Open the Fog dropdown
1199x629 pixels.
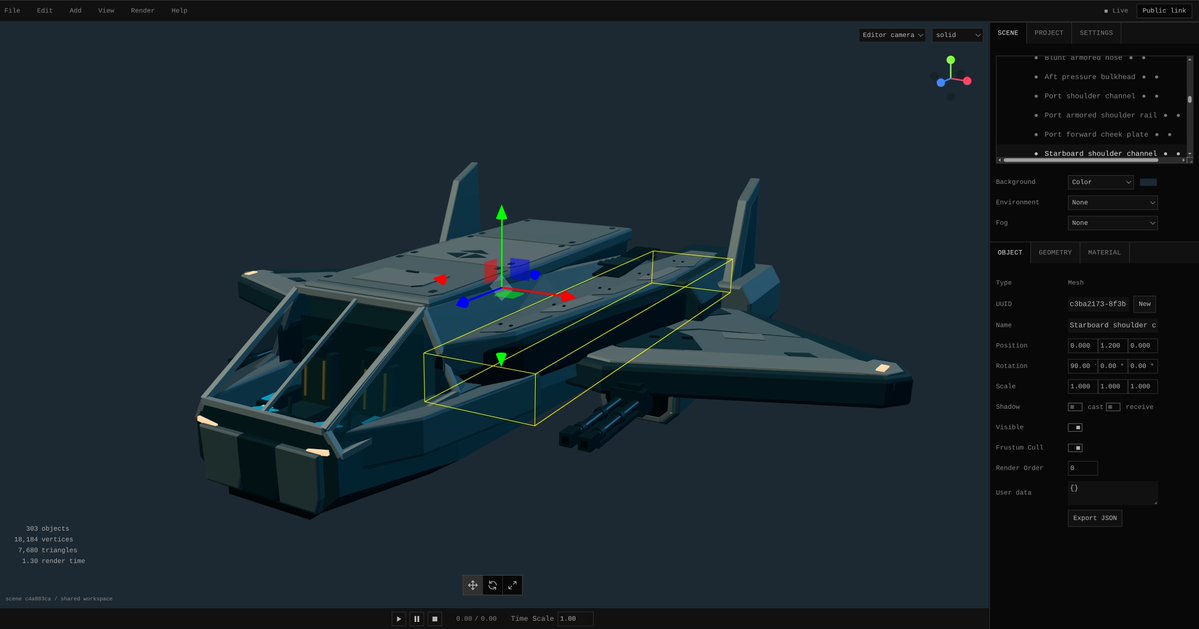[1113, 223]
